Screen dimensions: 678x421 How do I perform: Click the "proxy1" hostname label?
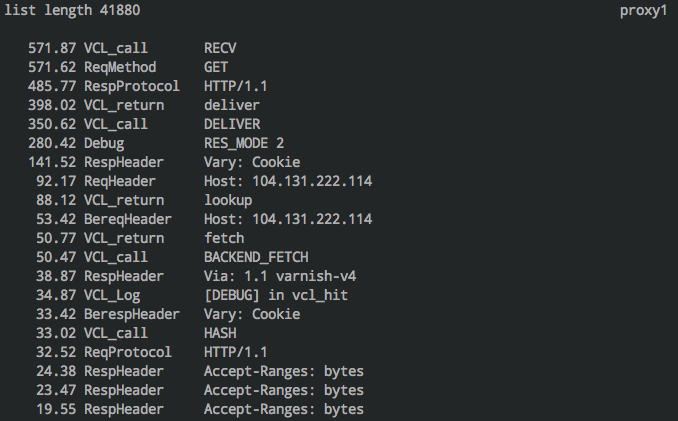click(642, 11)
